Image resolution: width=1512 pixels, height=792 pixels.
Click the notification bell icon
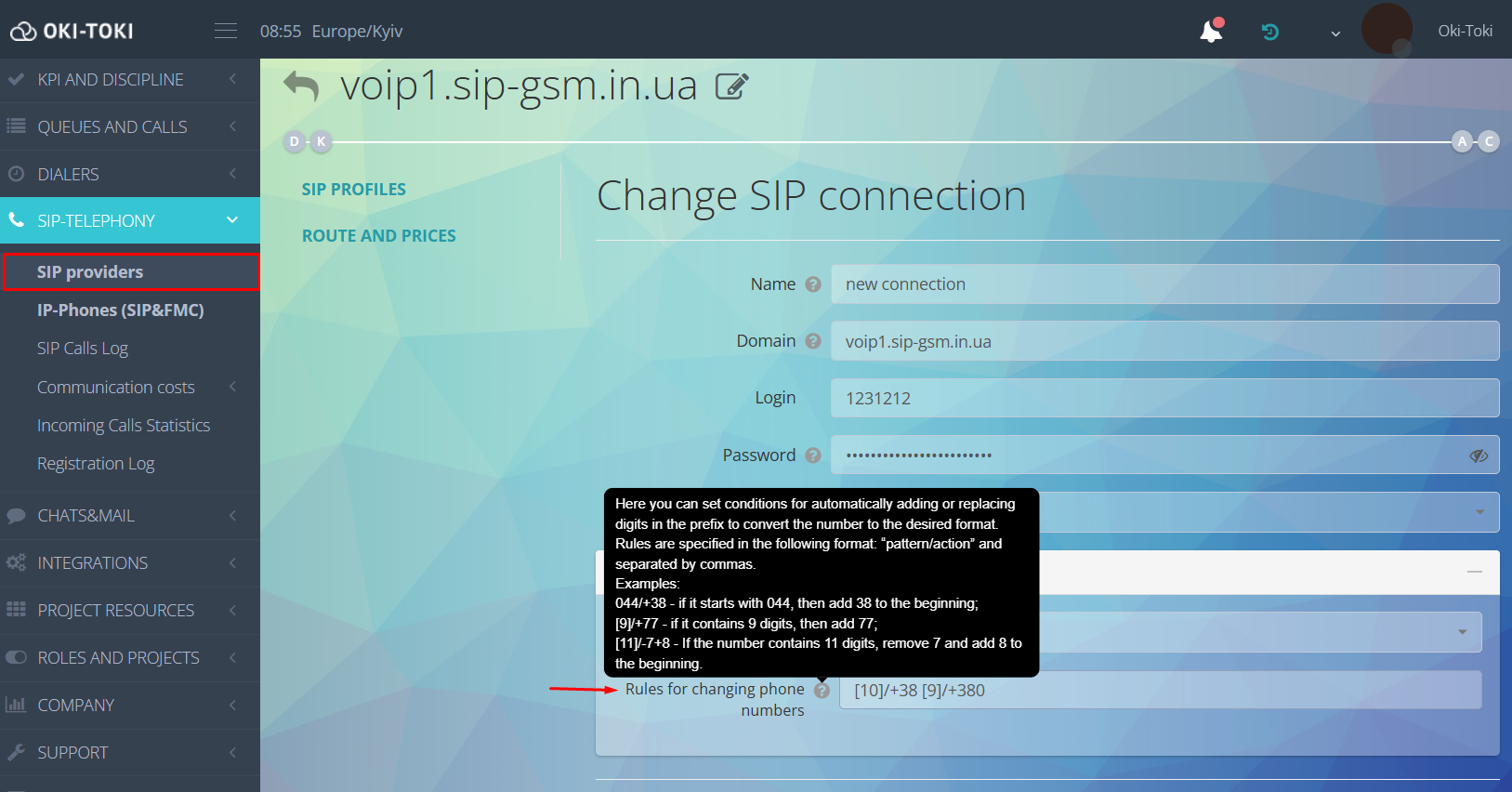(1211, 32)
